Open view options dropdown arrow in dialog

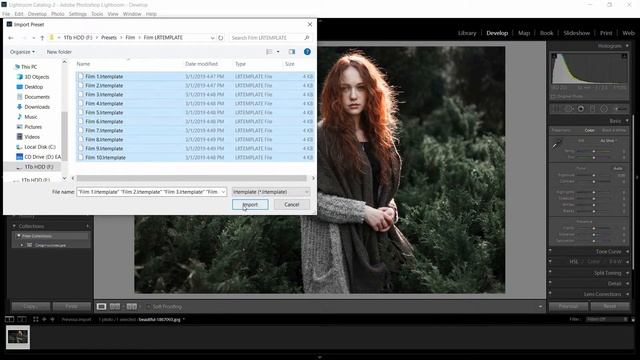pyautogui.click(x=278, y=52)
